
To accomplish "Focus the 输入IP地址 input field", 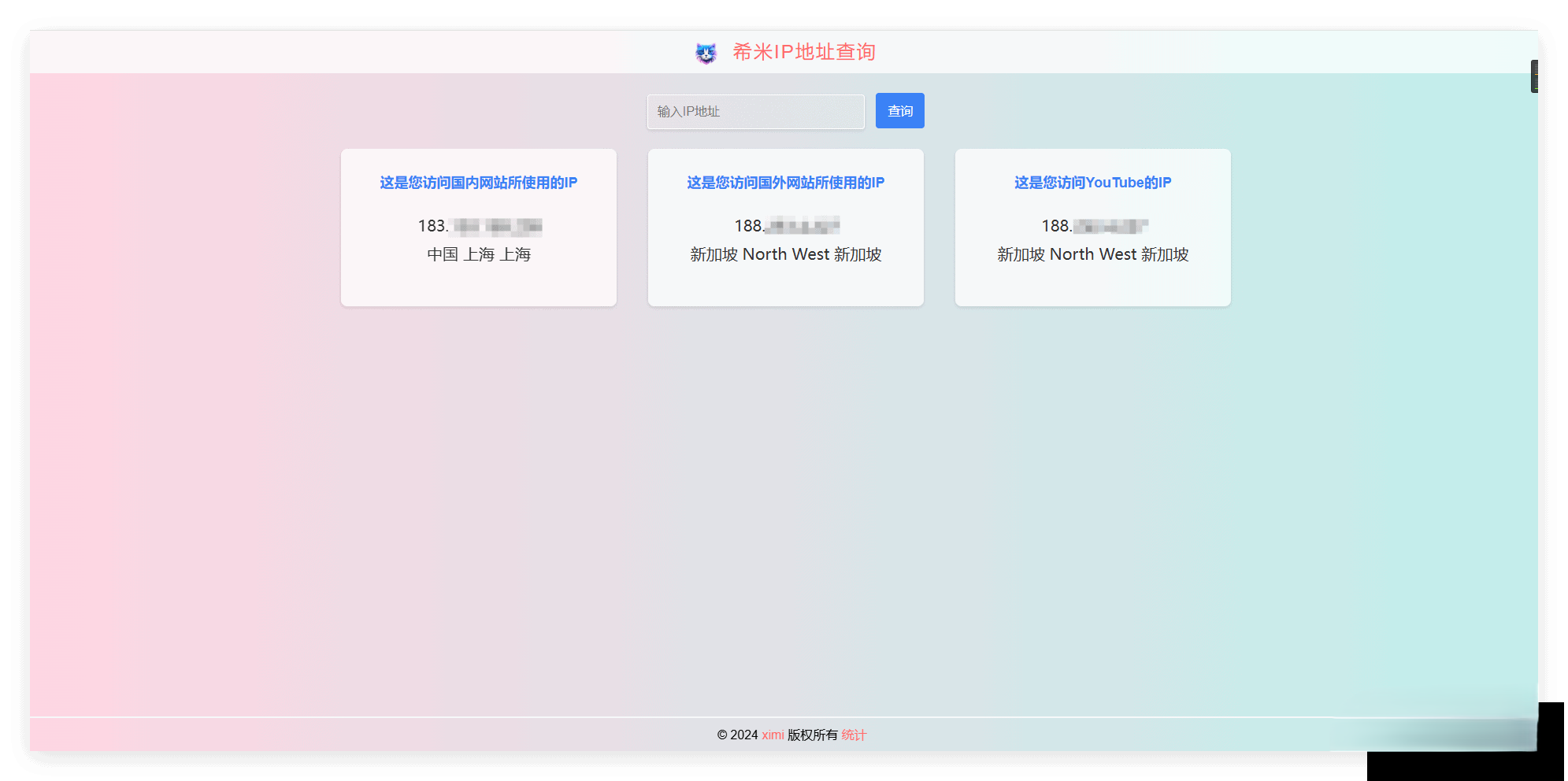I will (756, 111).
